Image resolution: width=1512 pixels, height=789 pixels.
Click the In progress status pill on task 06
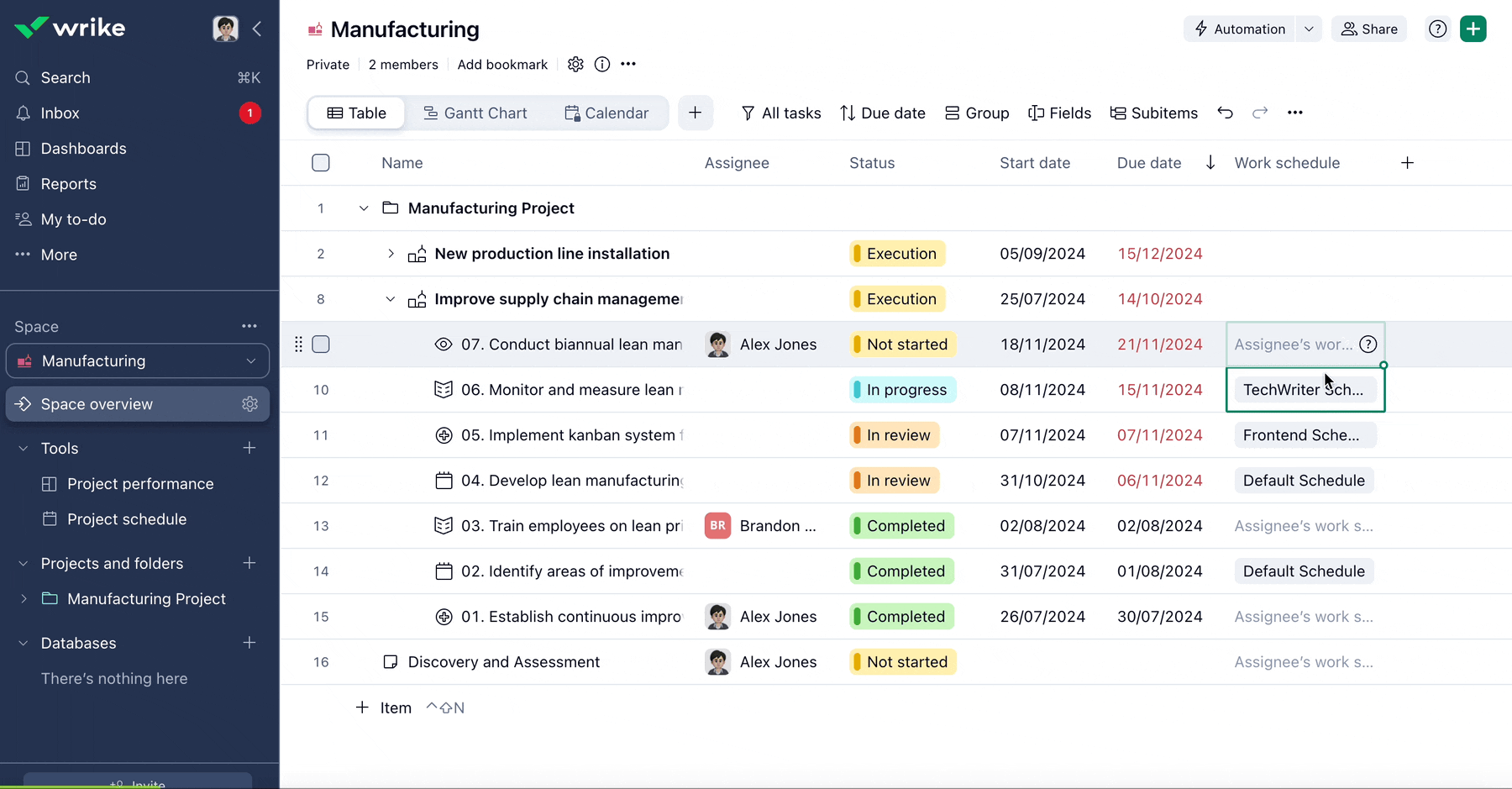[901, 389]
